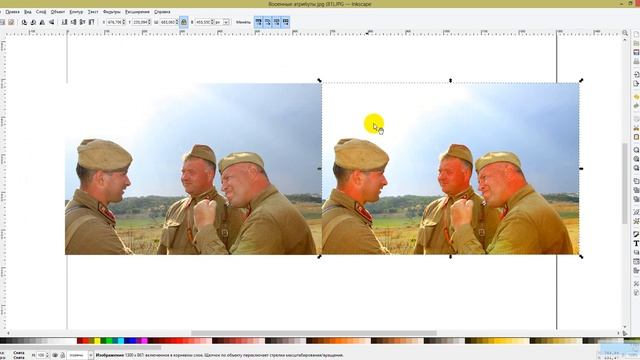Zoom to fit selection
Screen dimensions: 640x360
(636, 150)
